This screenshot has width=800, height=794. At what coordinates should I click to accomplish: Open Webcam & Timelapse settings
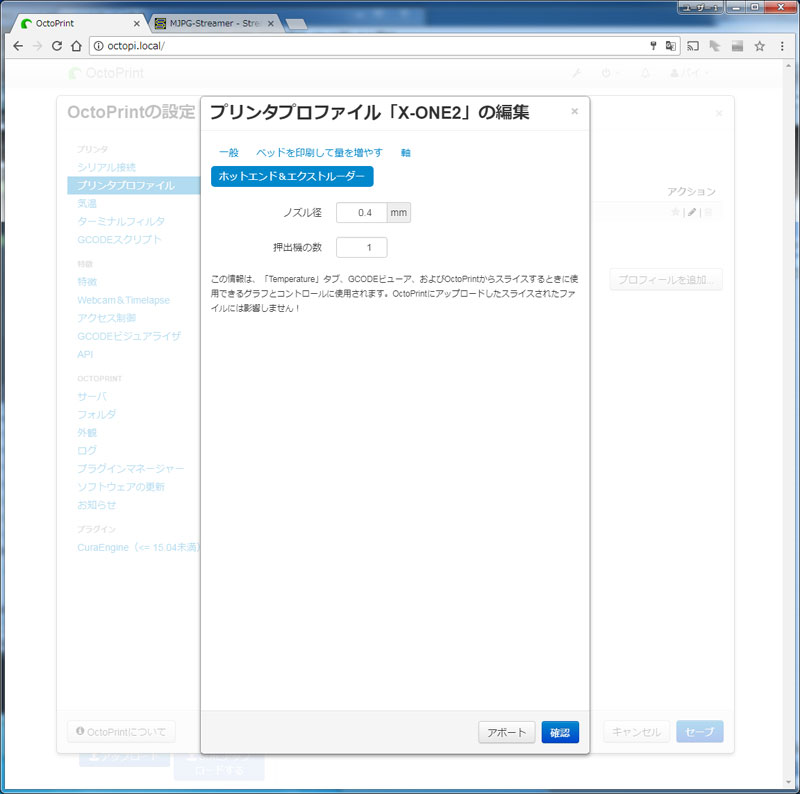123,300
